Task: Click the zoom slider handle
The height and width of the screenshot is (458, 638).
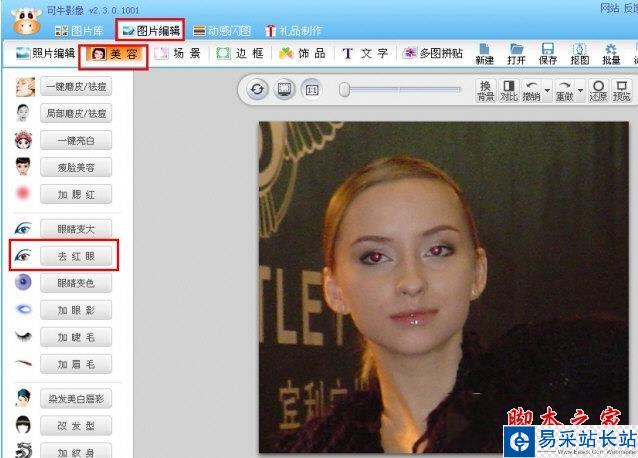Action: [345, 89]
